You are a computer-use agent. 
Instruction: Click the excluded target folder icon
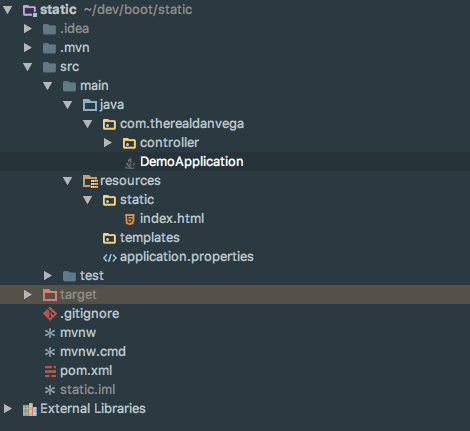tap(50, 295)
